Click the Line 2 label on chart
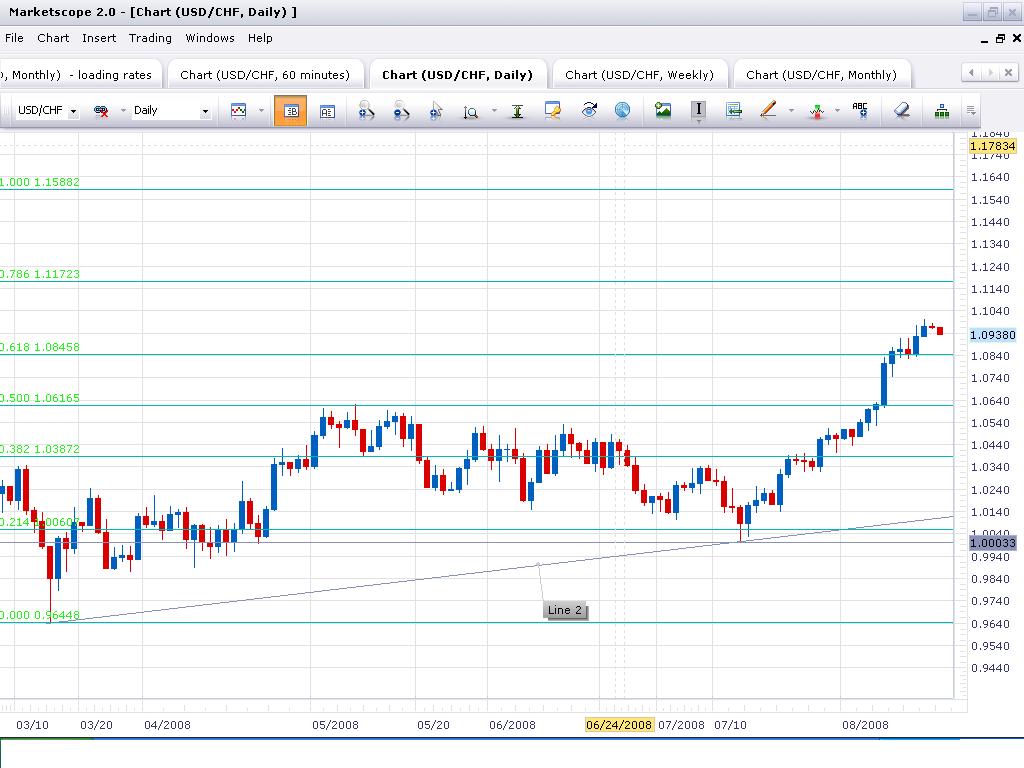 click(565, 610)
